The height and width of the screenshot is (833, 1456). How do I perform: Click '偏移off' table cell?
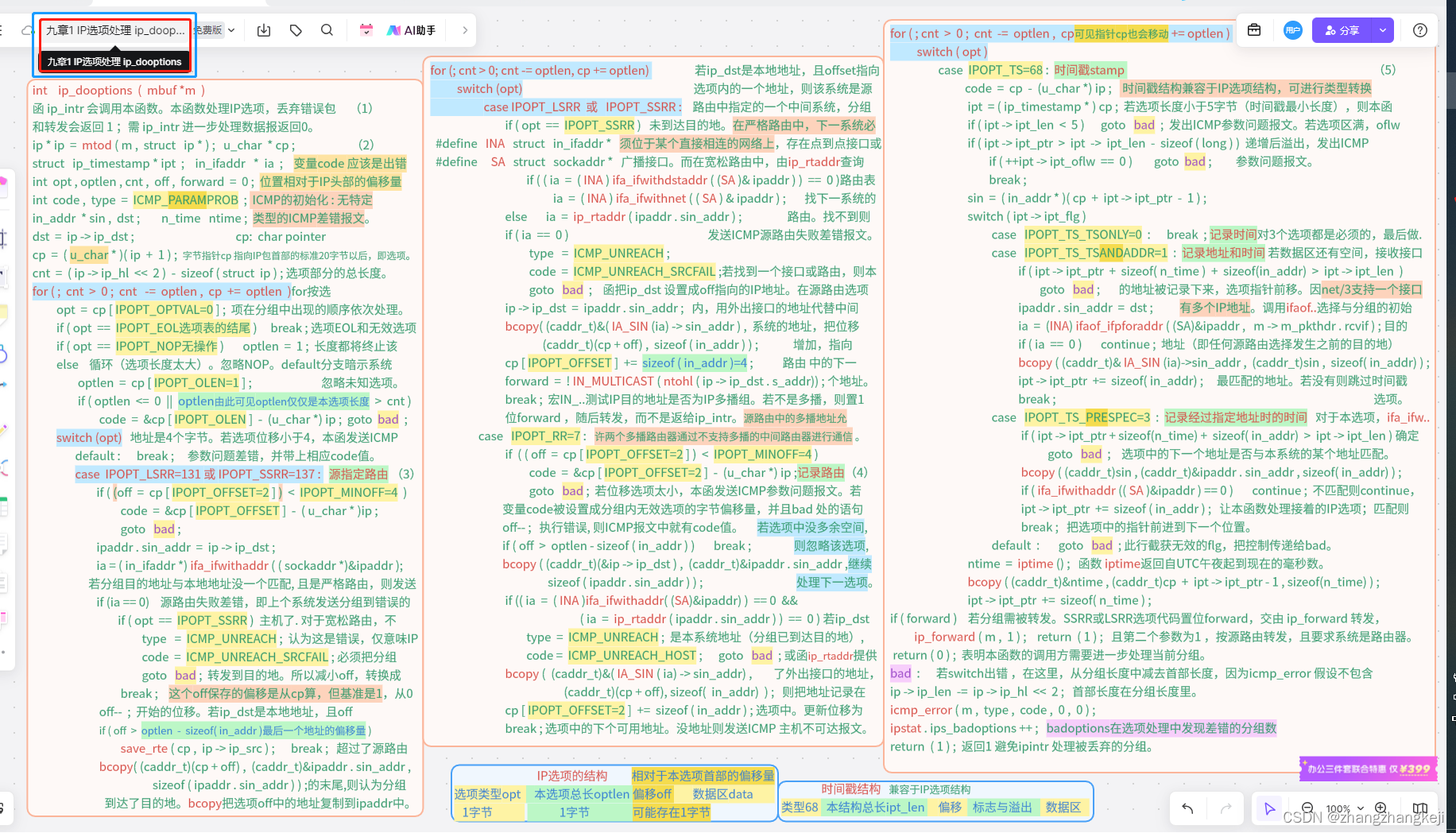point(652,794)
